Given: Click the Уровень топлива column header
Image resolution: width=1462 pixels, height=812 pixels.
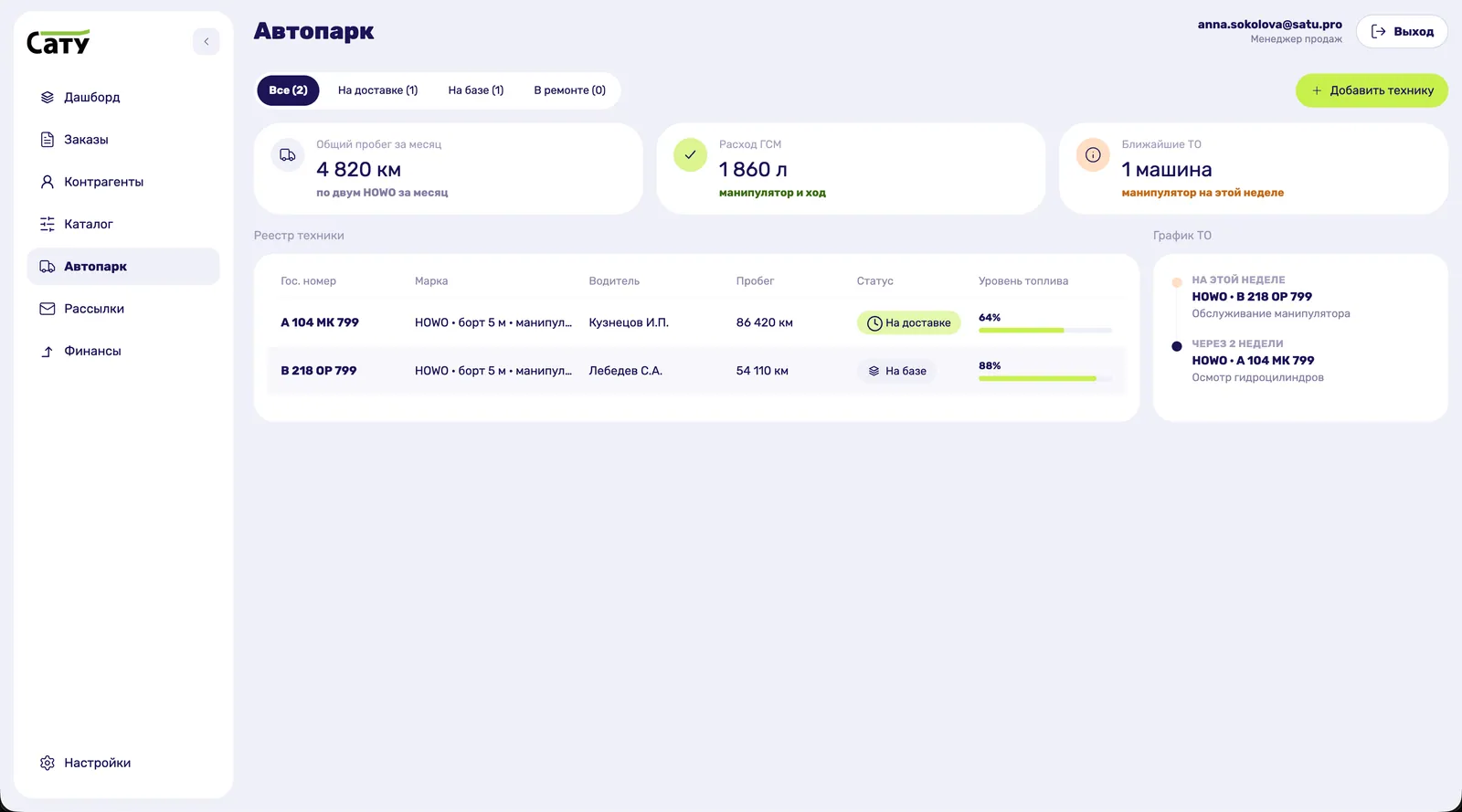Looking at the screenshot, I should coord(1023,281).
